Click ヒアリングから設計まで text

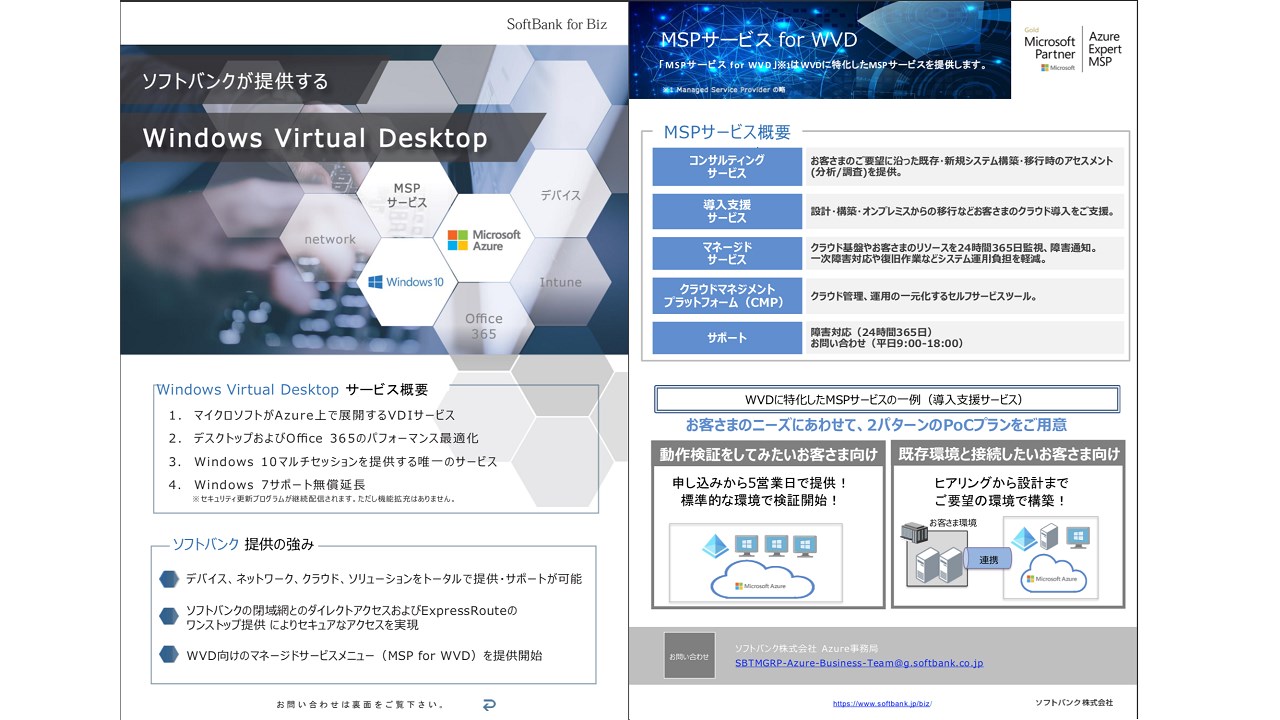1001,482
